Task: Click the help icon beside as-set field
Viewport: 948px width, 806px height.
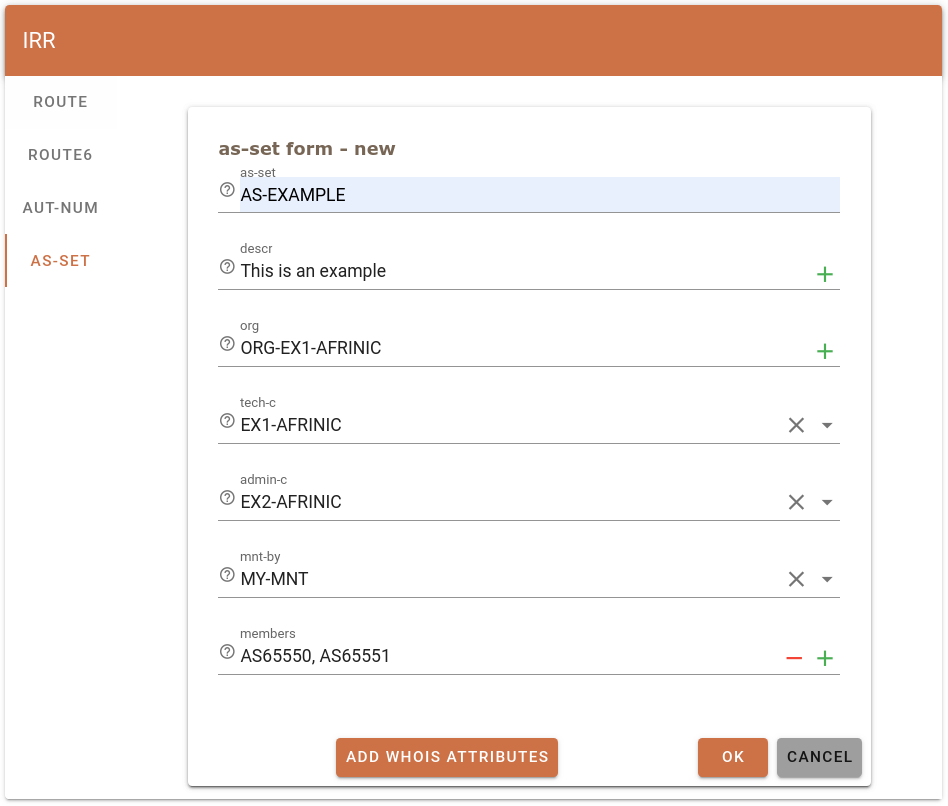Action: point(227,190)
